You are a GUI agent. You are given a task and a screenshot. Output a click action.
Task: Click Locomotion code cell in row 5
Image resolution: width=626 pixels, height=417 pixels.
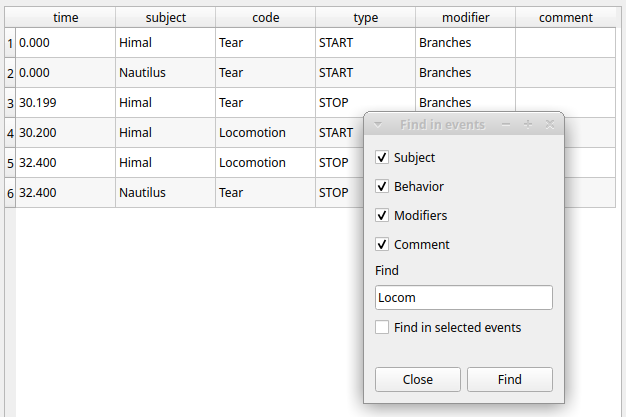[x=265, y=163]
